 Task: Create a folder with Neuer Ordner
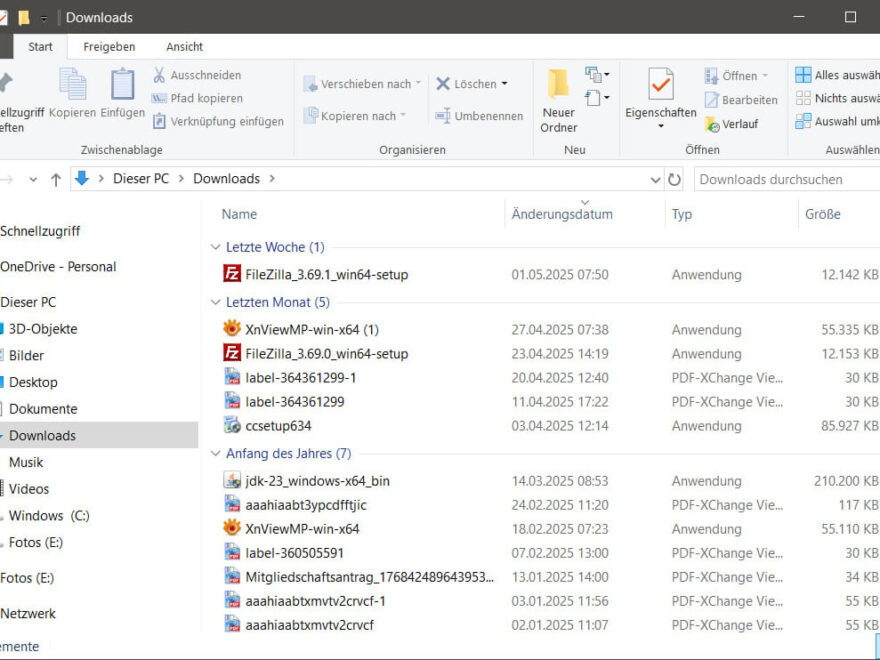coord(558,101)
